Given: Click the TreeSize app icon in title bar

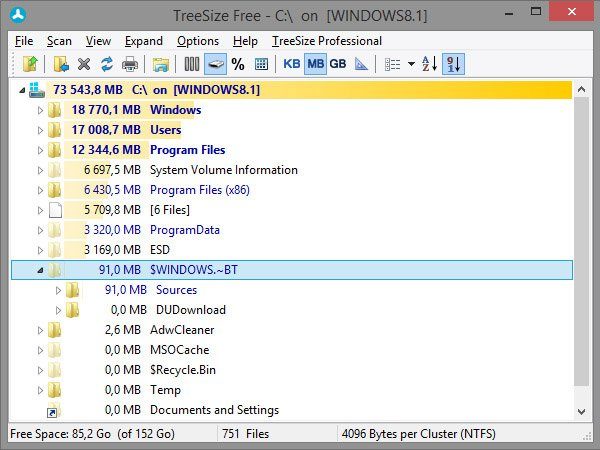Looking at the screenshot, I should pyautogui.click(x=18, y=15).
